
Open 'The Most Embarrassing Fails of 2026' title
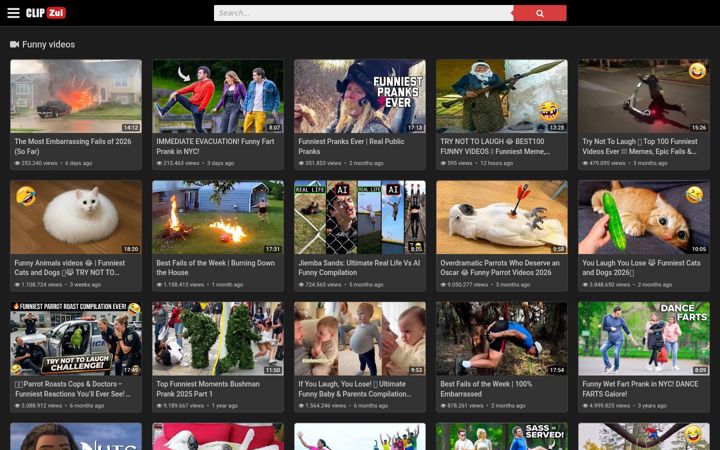73,146
